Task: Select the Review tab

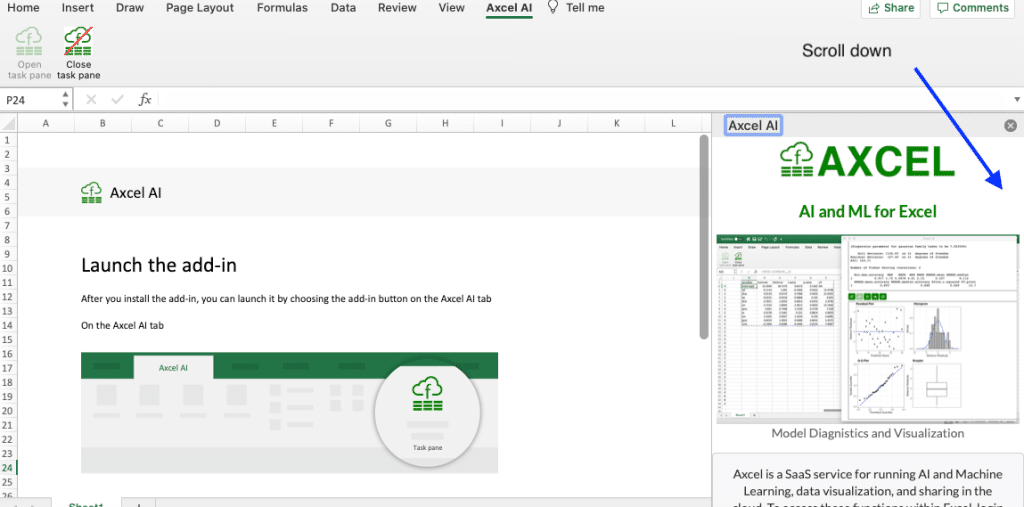Action: pyautogui.click(x=397, y=8)
